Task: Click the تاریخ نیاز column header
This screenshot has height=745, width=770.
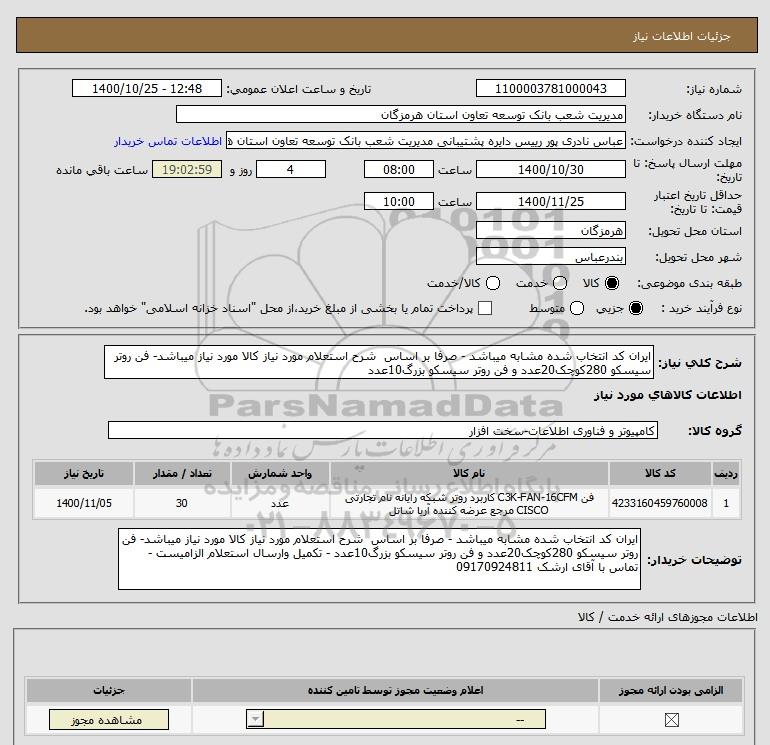Action: pos(83,473)
